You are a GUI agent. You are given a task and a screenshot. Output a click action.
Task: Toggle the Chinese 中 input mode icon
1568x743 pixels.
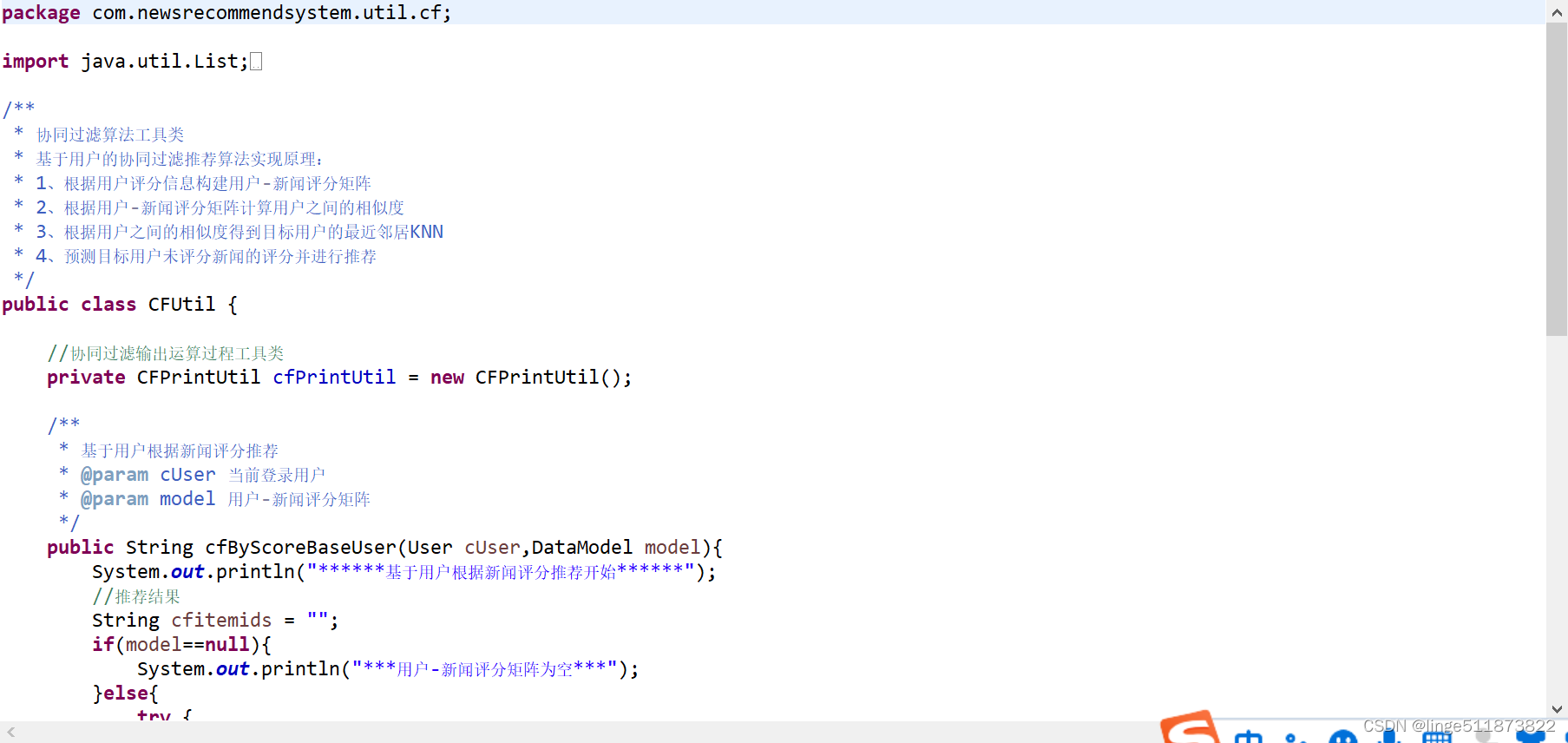point(1249,736)
